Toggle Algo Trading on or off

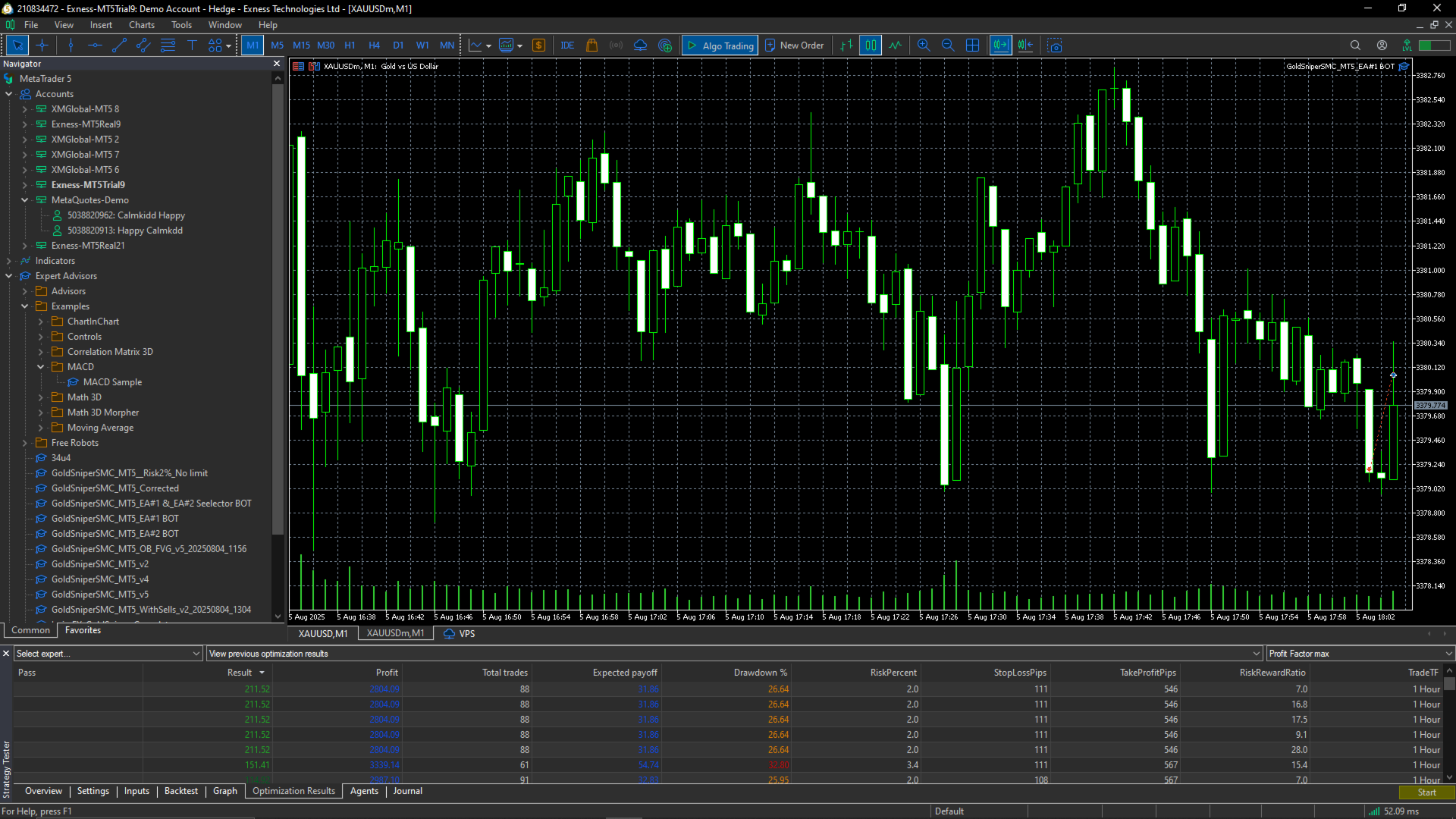click(x=719, y=45)
